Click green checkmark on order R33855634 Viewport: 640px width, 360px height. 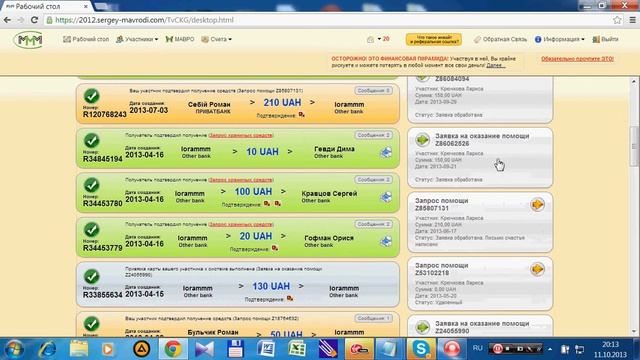91,277
